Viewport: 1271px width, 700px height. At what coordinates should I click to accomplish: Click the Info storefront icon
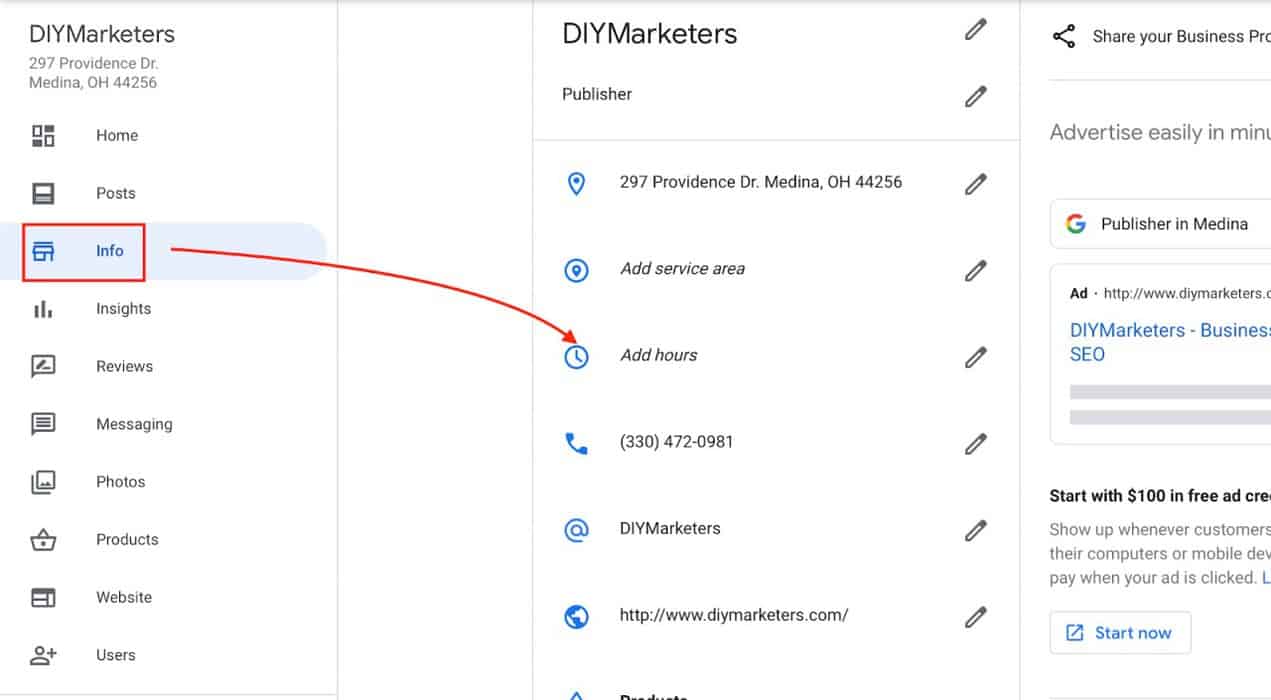[x=43, y=251]
